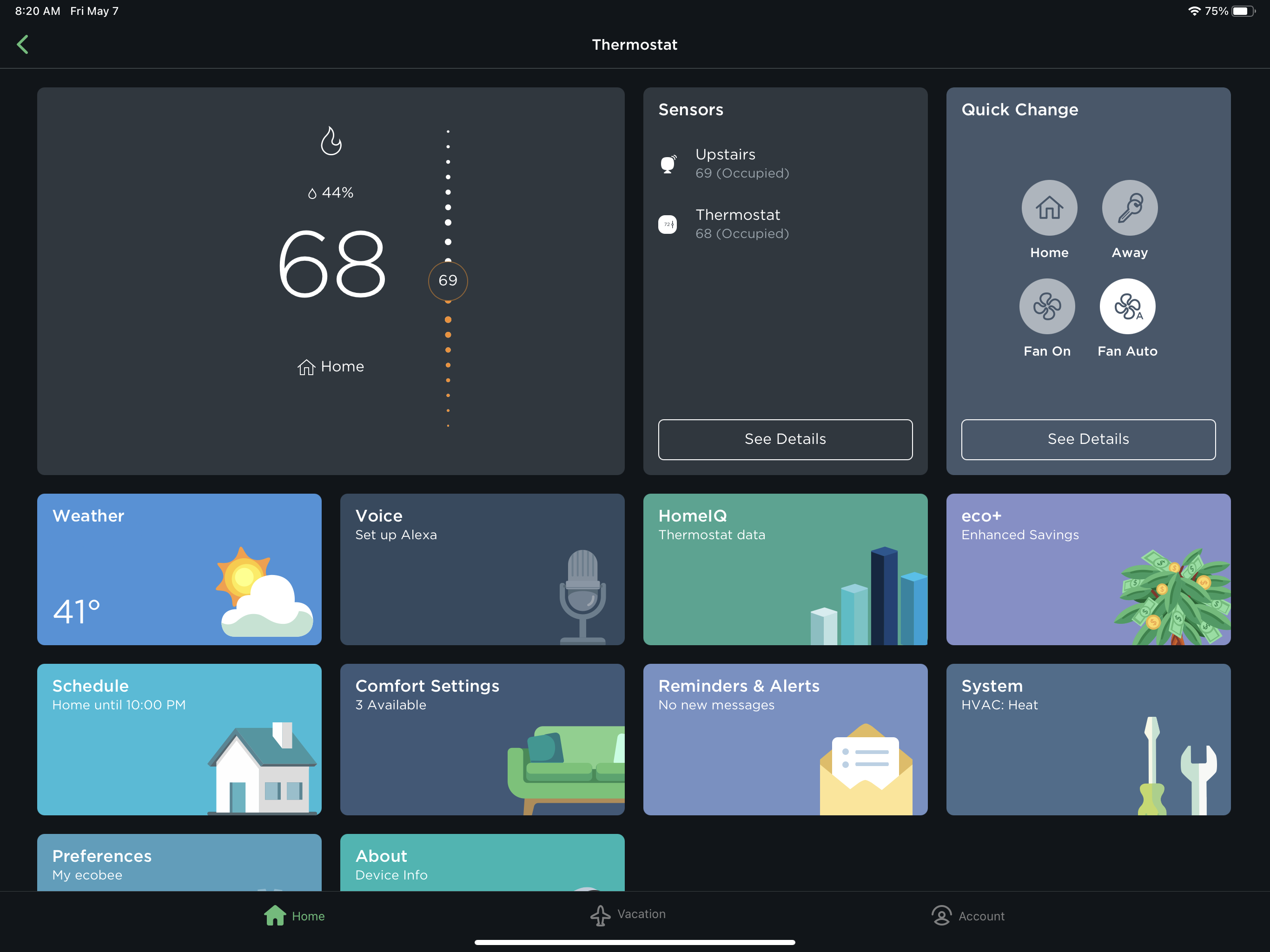This screenshot has height=952, width=1270.
Task: Select the Home quick change icon
Action: [x=1048, y=208]
